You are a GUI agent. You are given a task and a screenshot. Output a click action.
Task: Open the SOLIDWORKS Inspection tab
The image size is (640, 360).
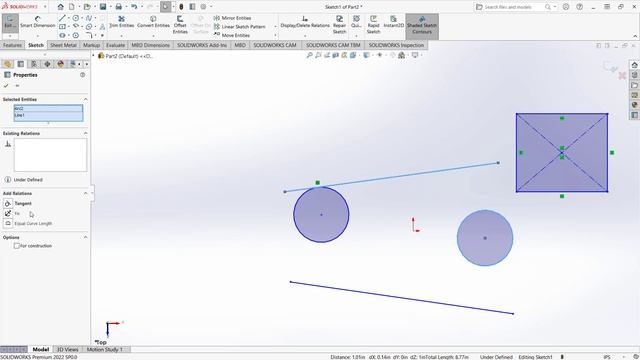[x=396, y=45]
